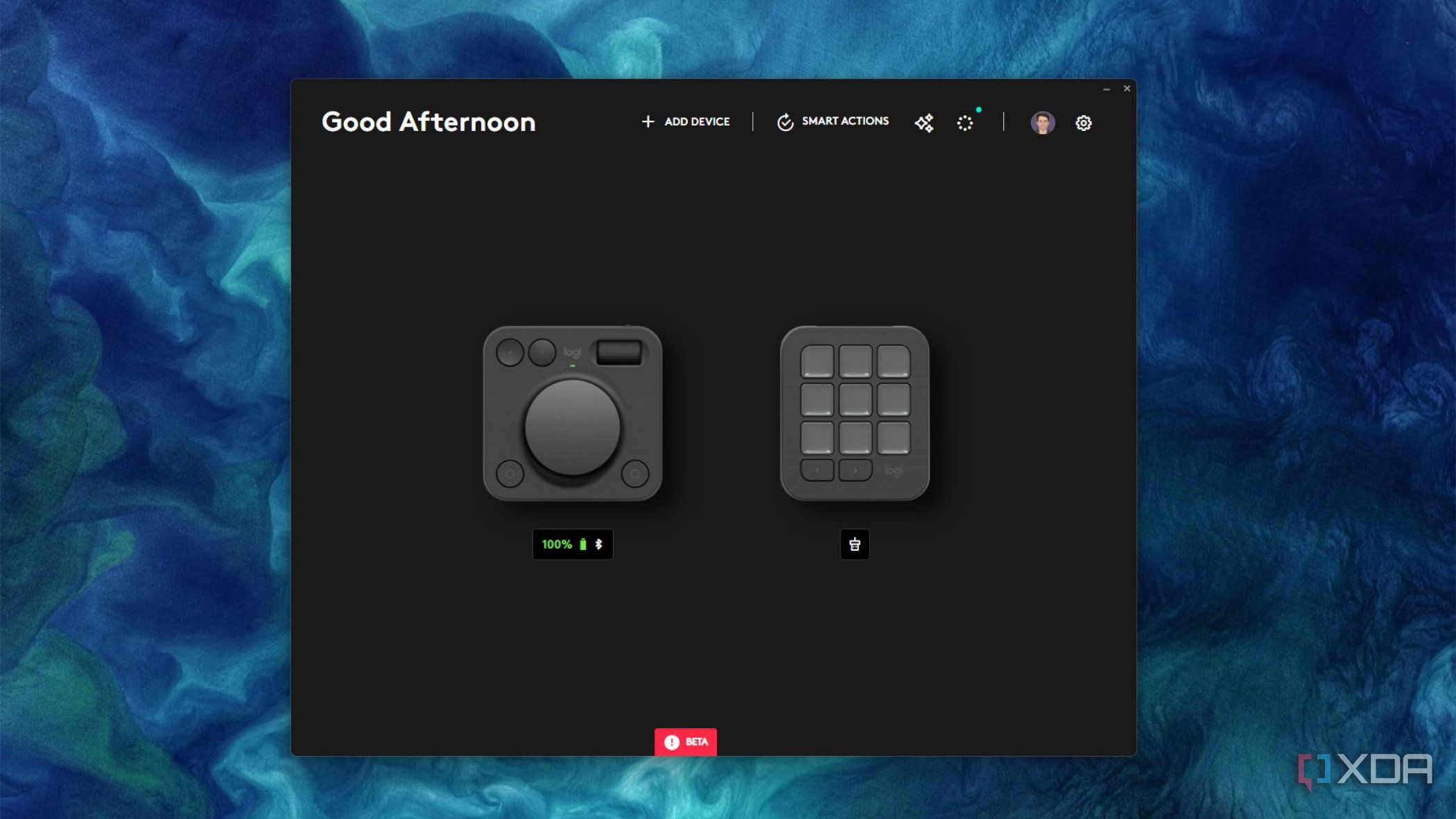Click the Bluetooth connection icon

(599, 544)
